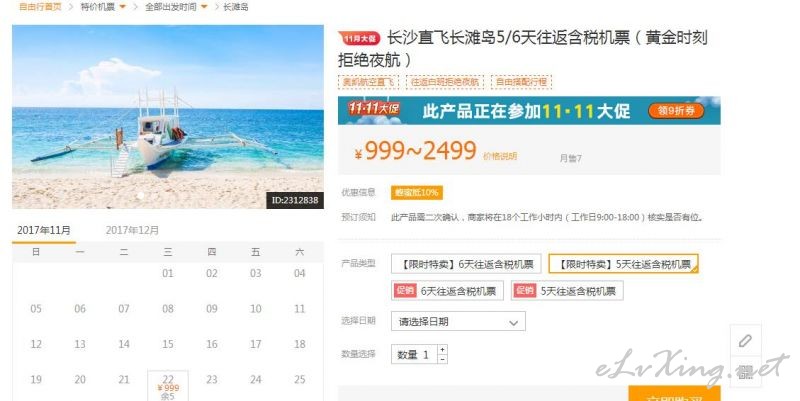Click the orange 立即购买 button

pyautogui.click(x=674, y=395)
